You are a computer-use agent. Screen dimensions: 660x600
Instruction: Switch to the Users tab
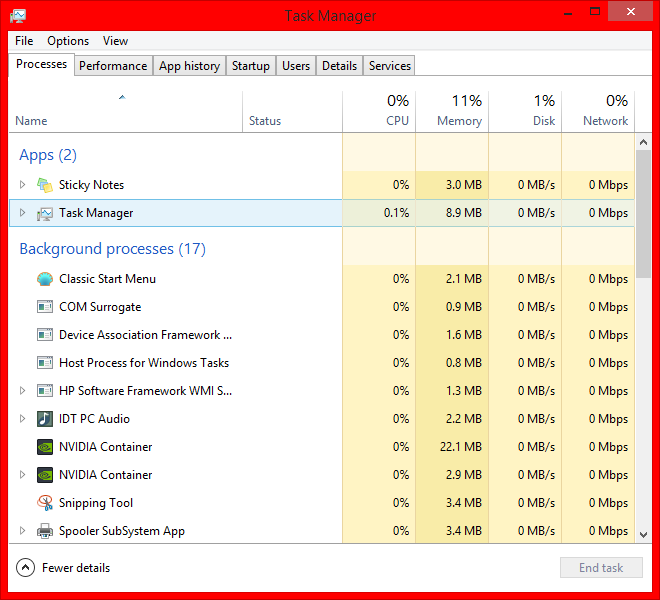[x=296, y=66]
